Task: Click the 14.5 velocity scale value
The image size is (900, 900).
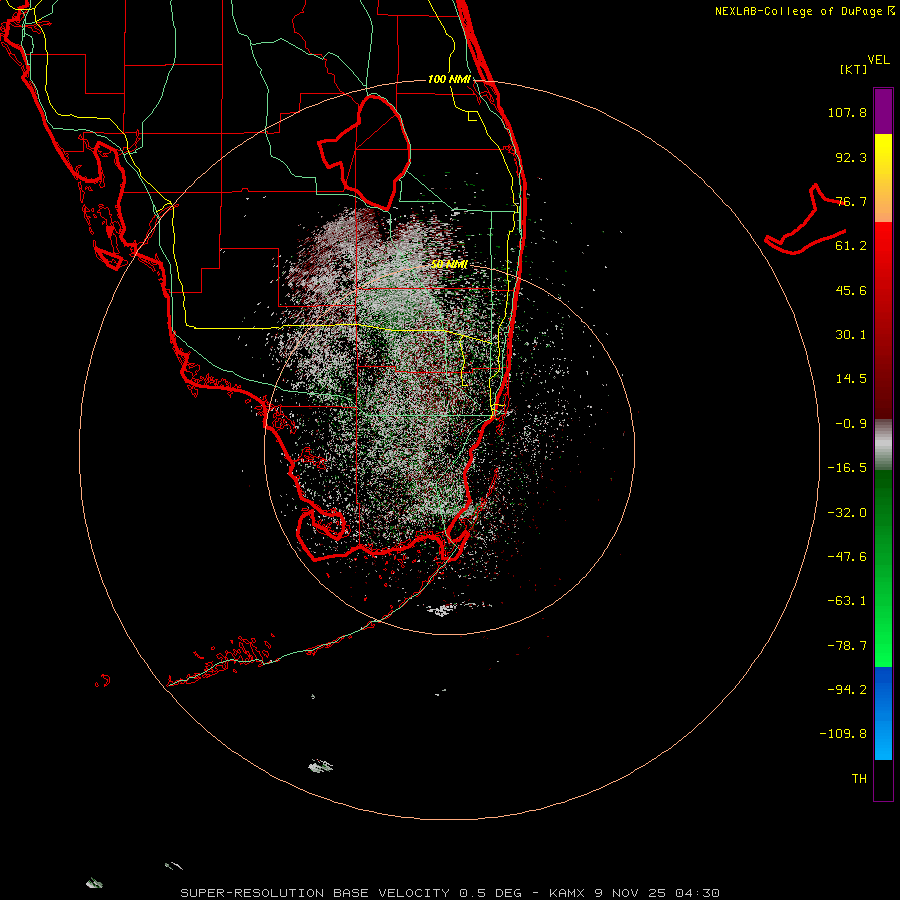Action: pyautogui.click(x=851, y=379)
